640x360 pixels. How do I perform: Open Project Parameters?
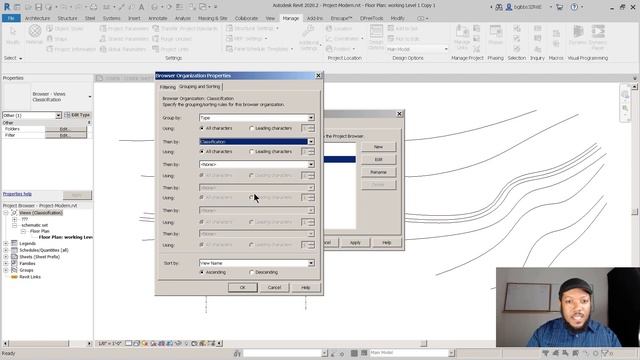point(124,29)
